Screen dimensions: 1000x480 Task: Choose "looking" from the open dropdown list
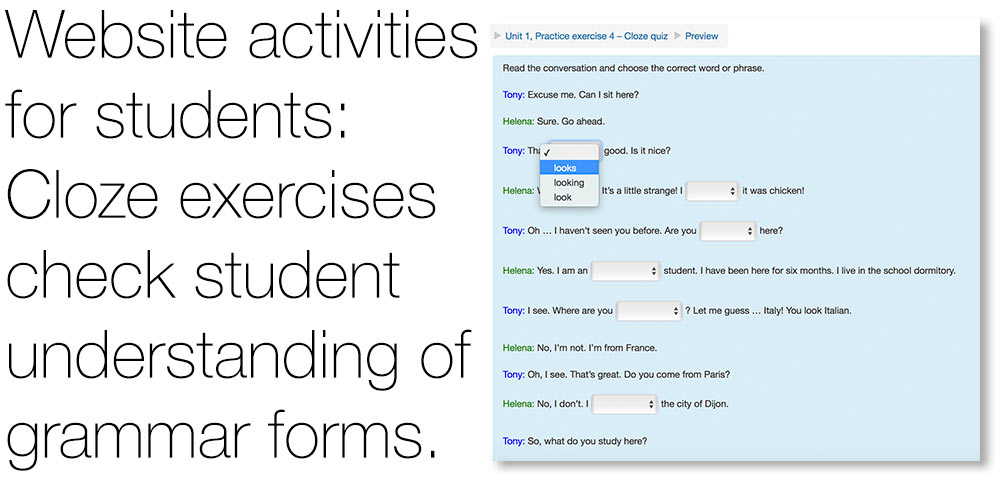pyautogui.click(x=569, y=182)
